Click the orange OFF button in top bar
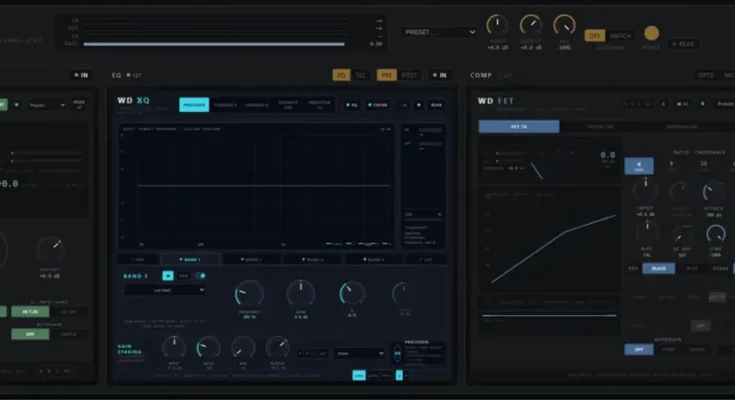735x400 pixels. (594, 36)
